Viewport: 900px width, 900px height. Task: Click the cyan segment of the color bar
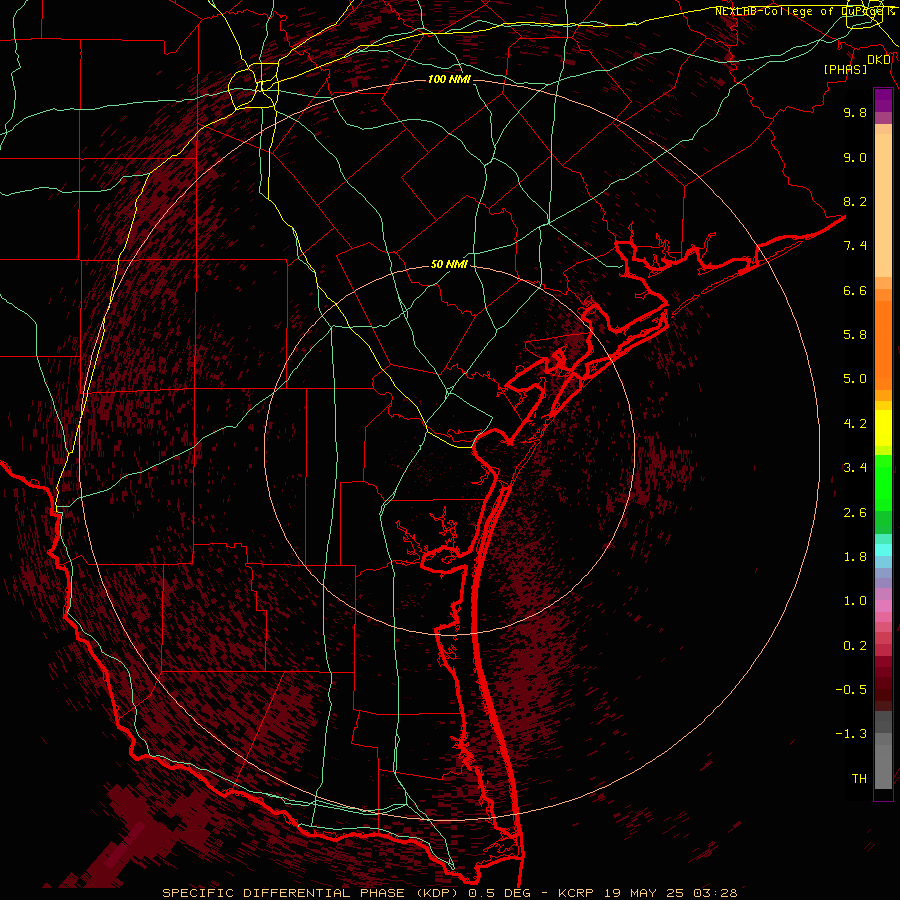pos(883,550)
